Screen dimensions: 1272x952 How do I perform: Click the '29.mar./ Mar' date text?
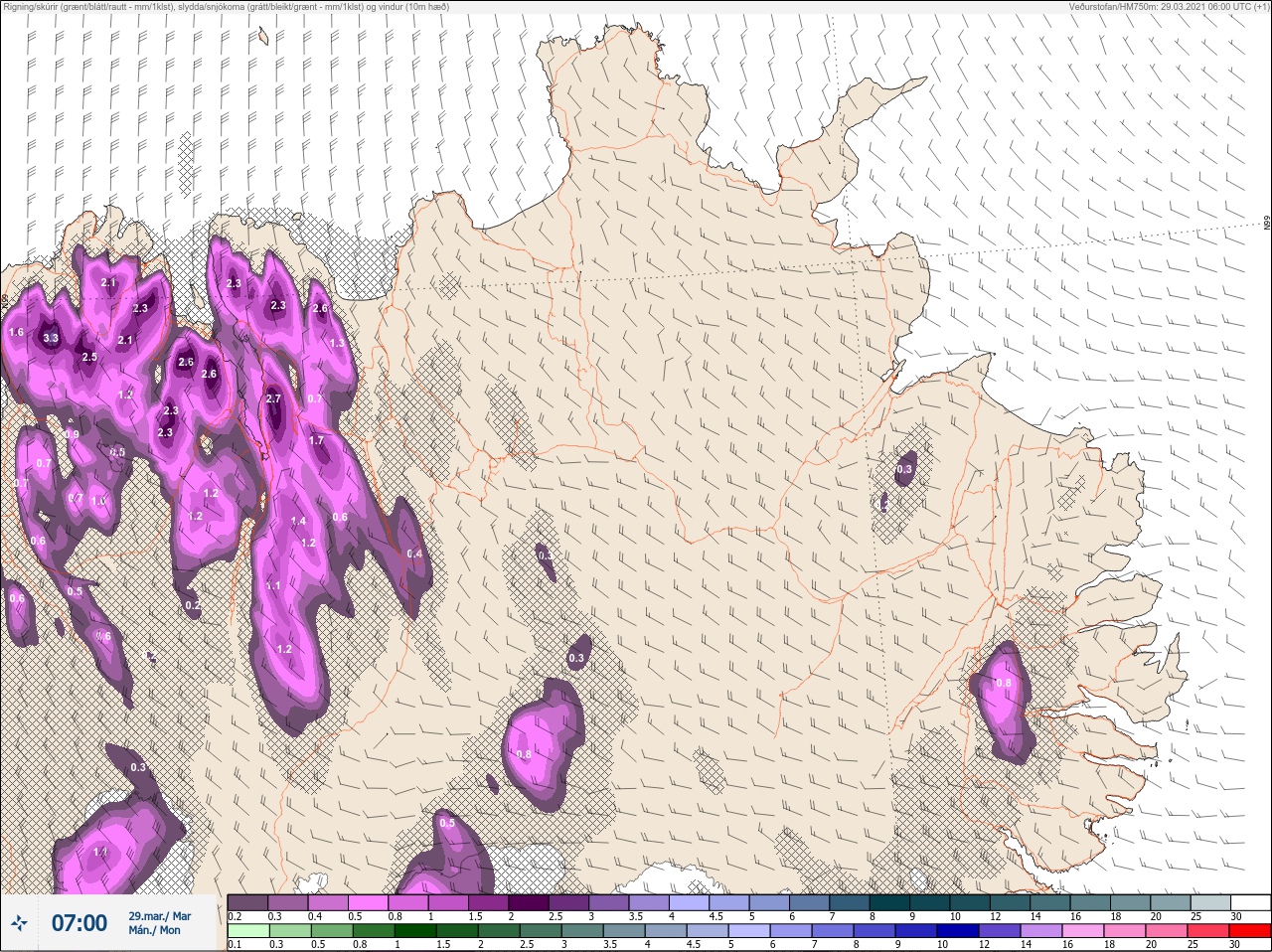[159, 915]
